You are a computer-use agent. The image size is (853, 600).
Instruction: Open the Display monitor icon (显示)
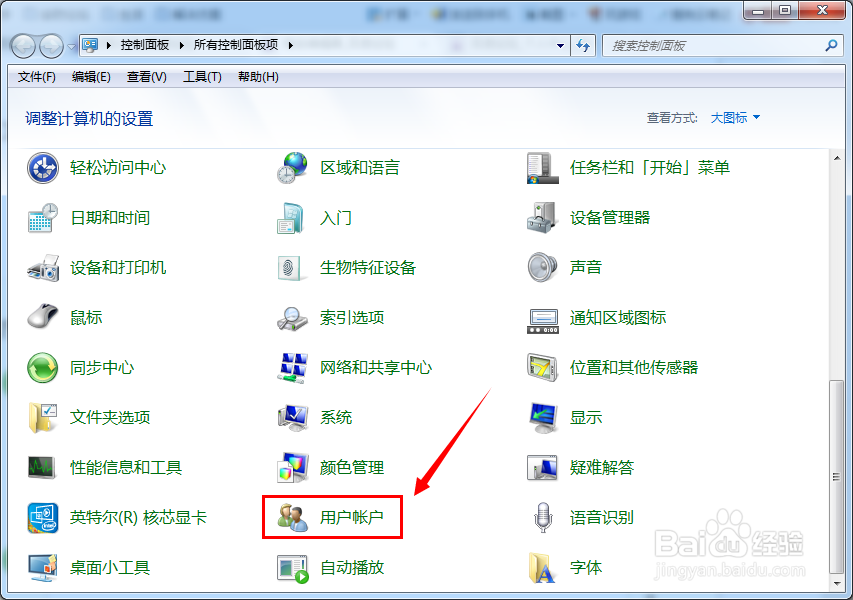coord(542,418)
